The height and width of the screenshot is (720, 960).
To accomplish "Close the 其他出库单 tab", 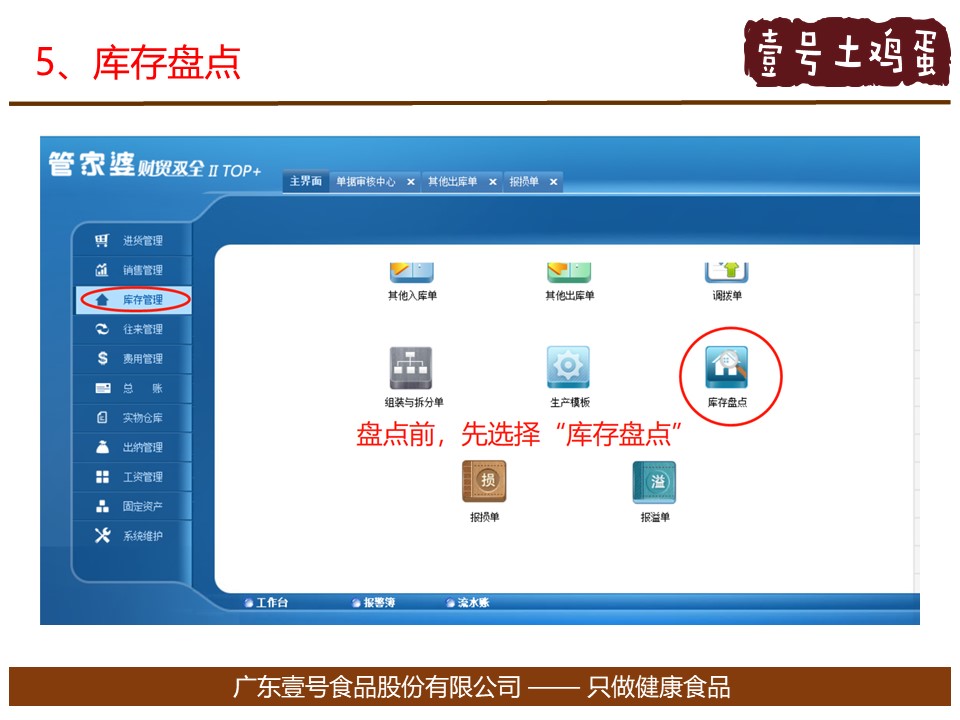I will (492, 182).
